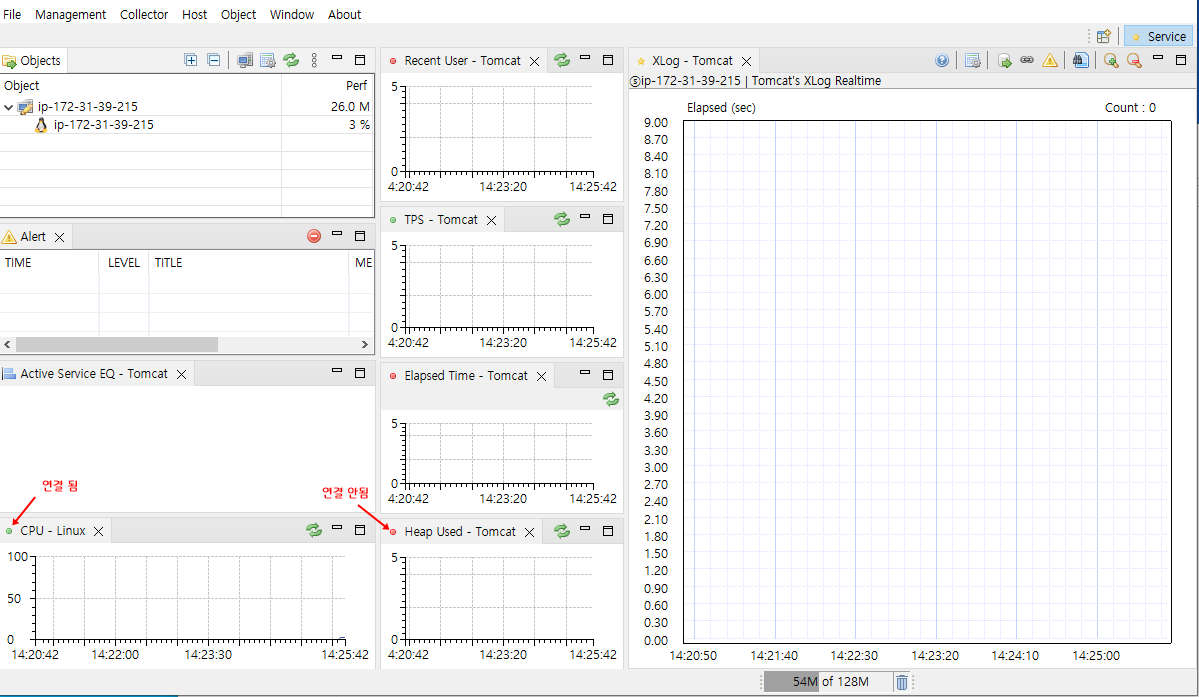Click the Perf column header in Objects panel
1199x697 pixels.
point(327,86)
